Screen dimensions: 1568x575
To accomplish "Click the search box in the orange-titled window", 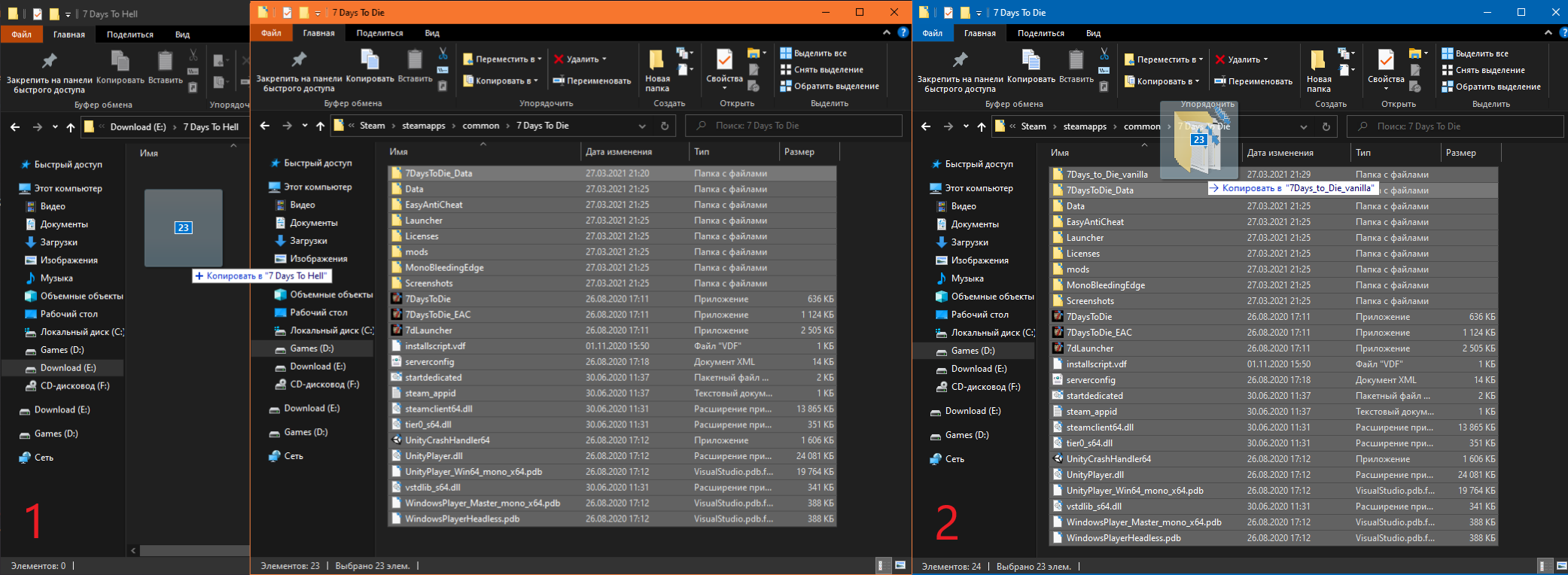I will [x=794, y=126].
